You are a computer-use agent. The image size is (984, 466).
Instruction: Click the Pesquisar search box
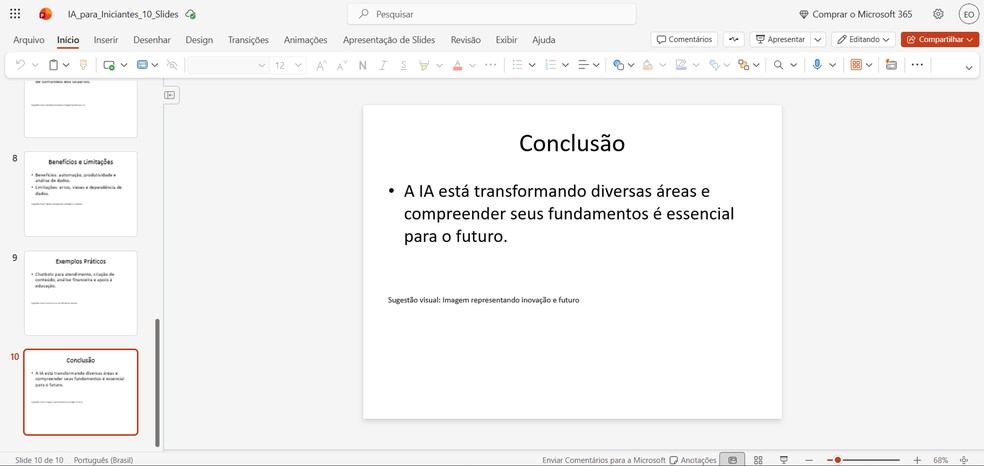tap(491, 14)
